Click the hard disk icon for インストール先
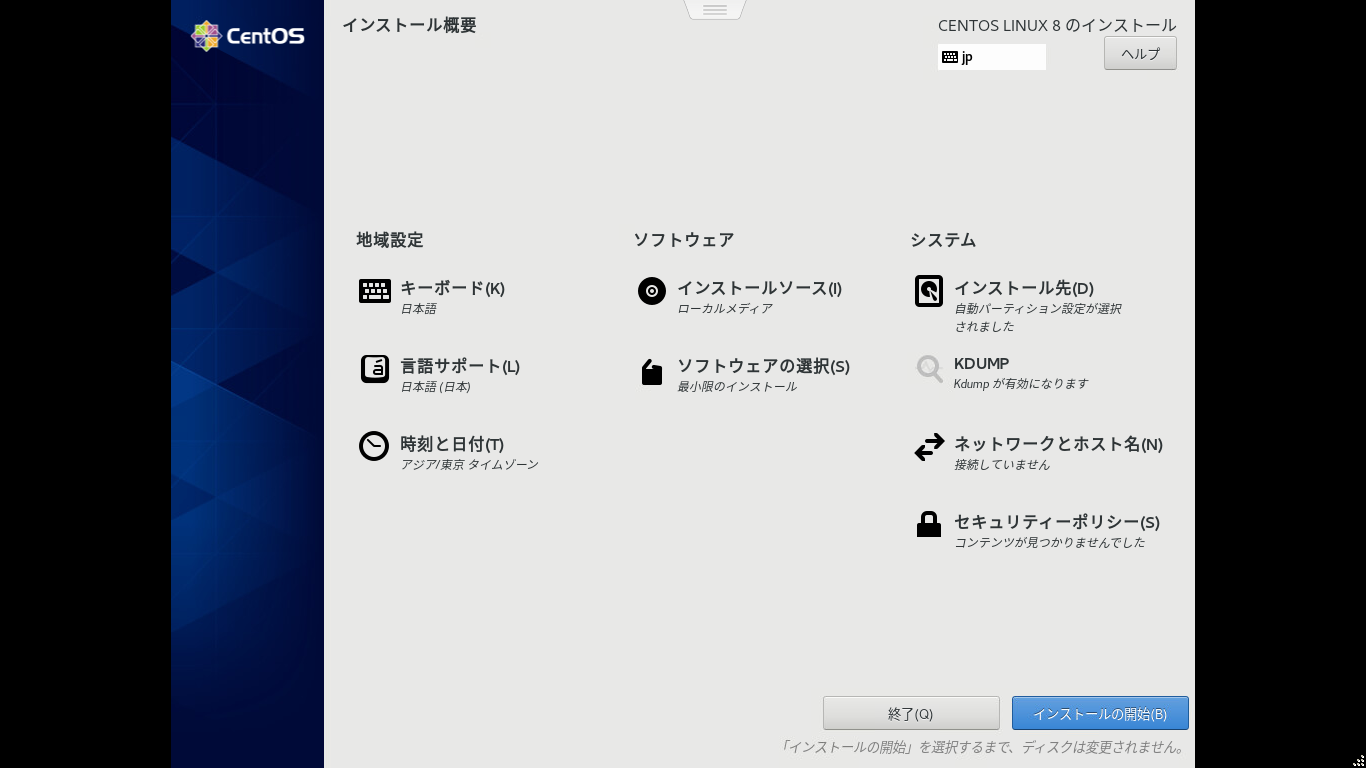The image size is (1366, 768). 929,291
